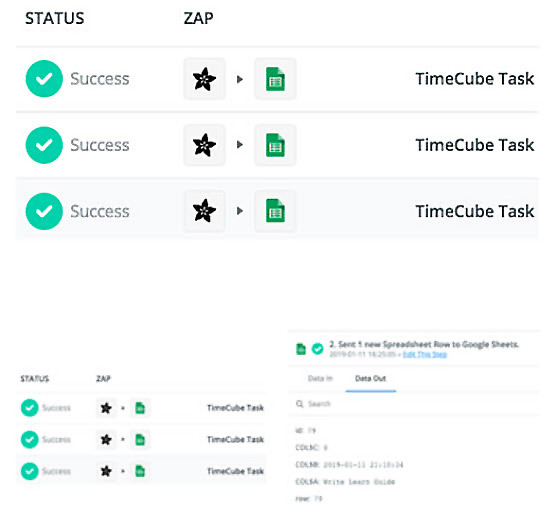
Task: Click the green success checkmark in third large row
Action: click(x=44, y=211)
